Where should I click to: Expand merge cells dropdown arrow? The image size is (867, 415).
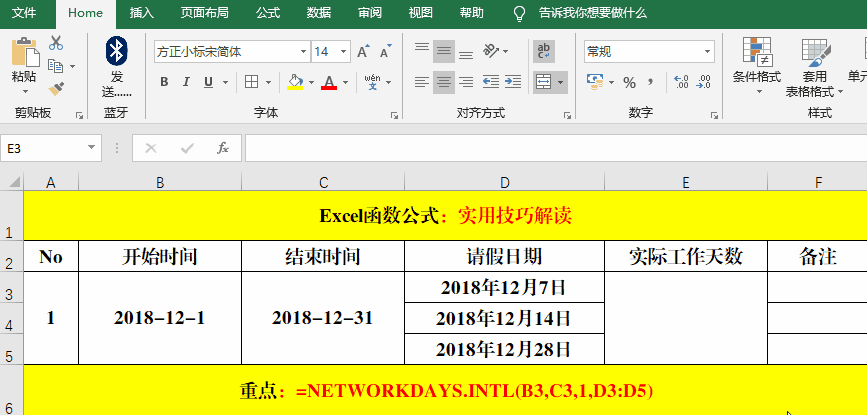561,82
